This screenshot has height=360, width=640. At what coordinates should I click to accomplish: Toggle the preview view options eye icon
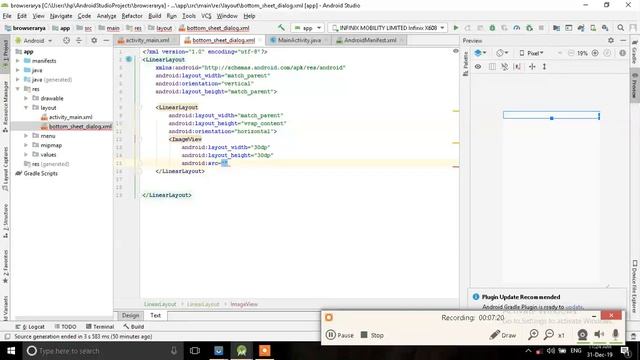coord(478,66)
